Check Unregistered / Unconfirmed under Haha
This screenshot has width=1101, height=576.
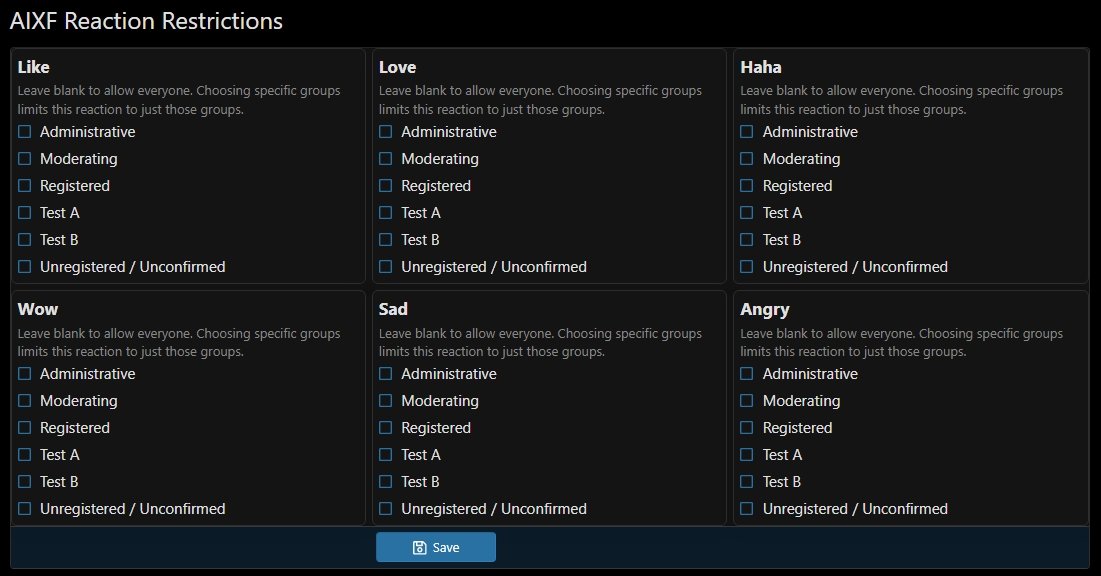(747, 267)
